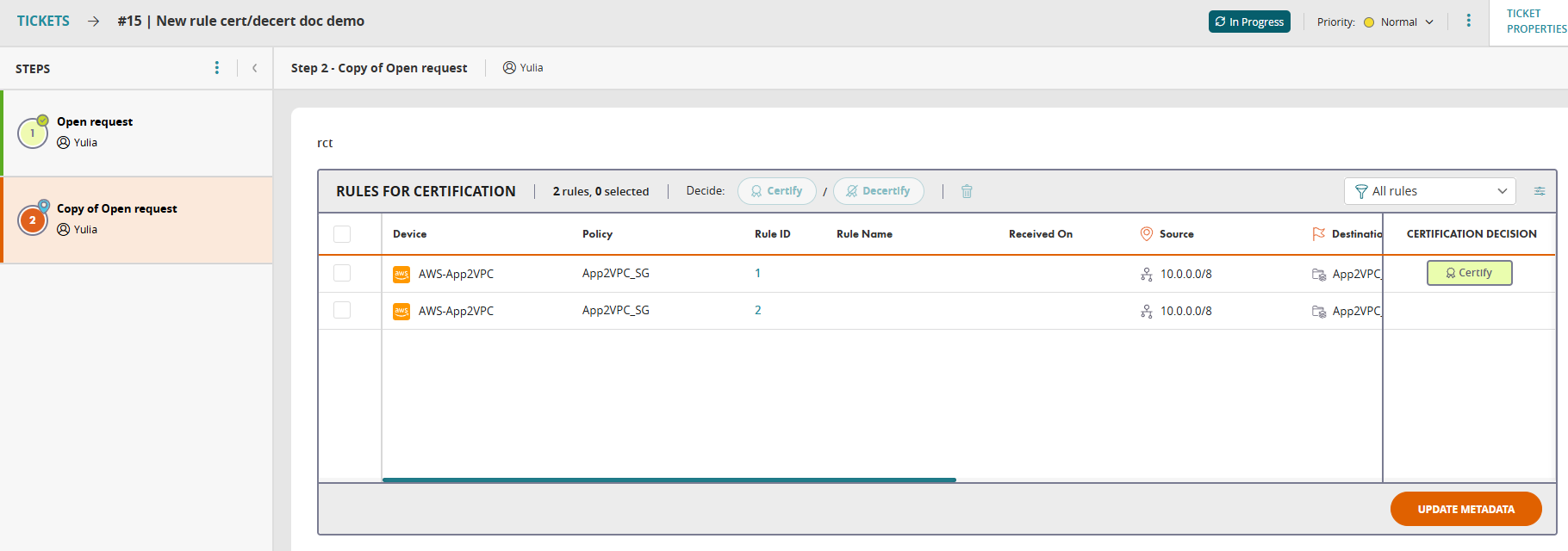The width and height of the screenshot is (1568, 551).
Task: Check the box for rule 1 row
Action: coord(342,274)
